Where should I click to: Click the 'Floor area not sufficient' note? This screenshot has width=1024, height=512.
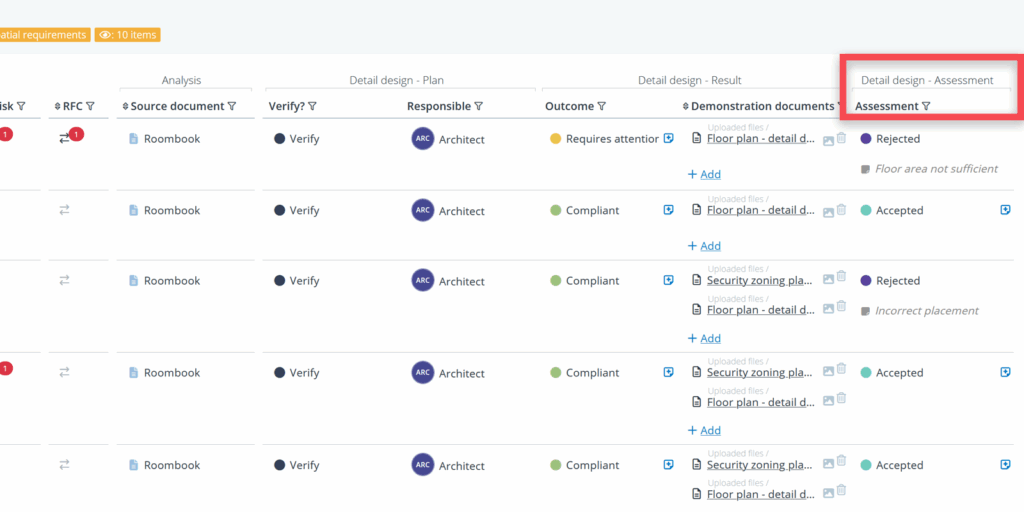(x=936, y=169)
